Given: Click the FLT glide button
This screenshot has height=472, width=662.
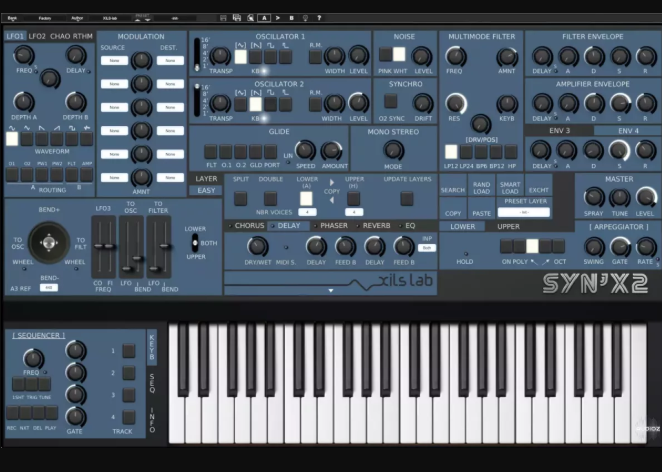Looking at the screenshot, I should (x=211, y=151).
